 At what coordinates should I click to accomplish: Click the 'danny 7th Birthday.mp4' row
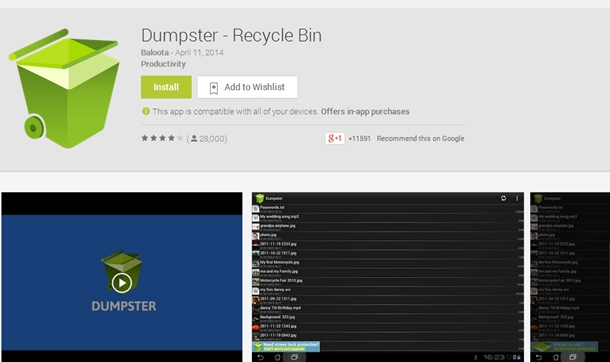click(388, 309)
